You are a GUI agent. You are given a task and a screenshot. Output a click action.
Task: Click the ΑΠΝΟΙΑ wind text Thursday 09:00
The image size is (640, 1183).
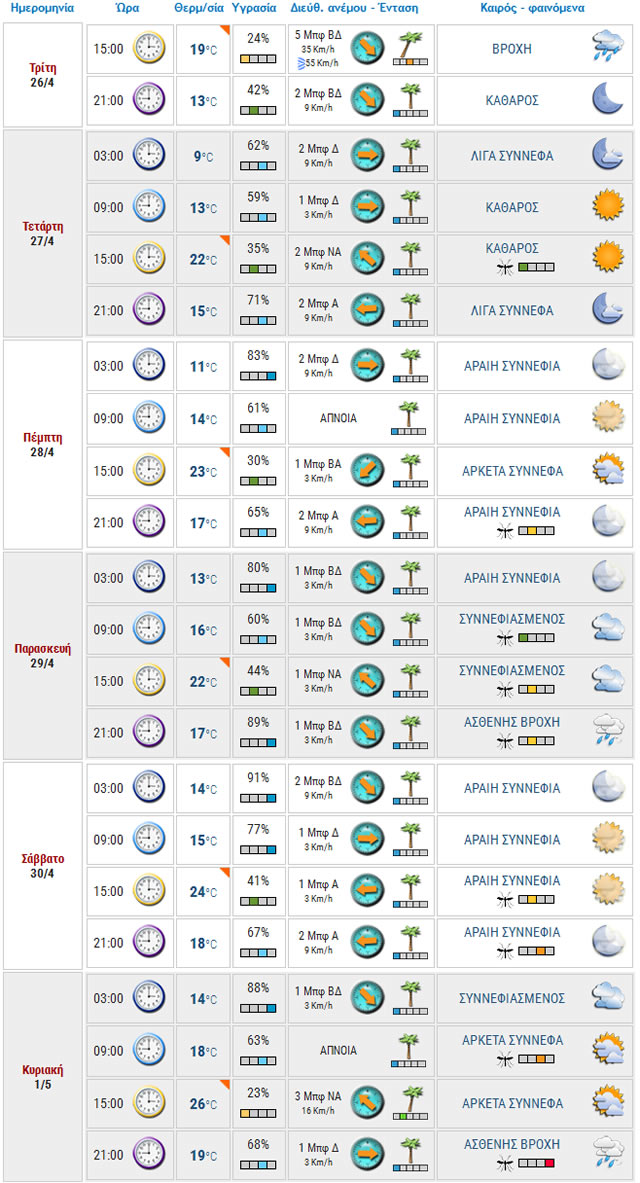(337, 418)
